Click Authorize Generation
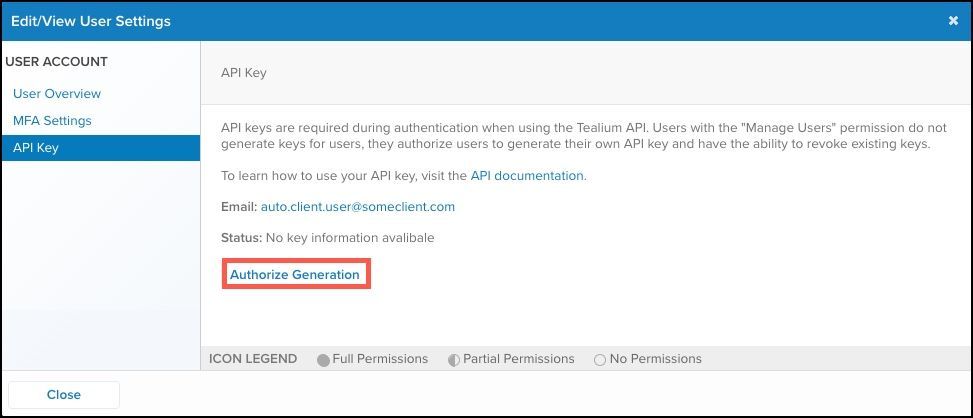 click(x=295, y=275)
